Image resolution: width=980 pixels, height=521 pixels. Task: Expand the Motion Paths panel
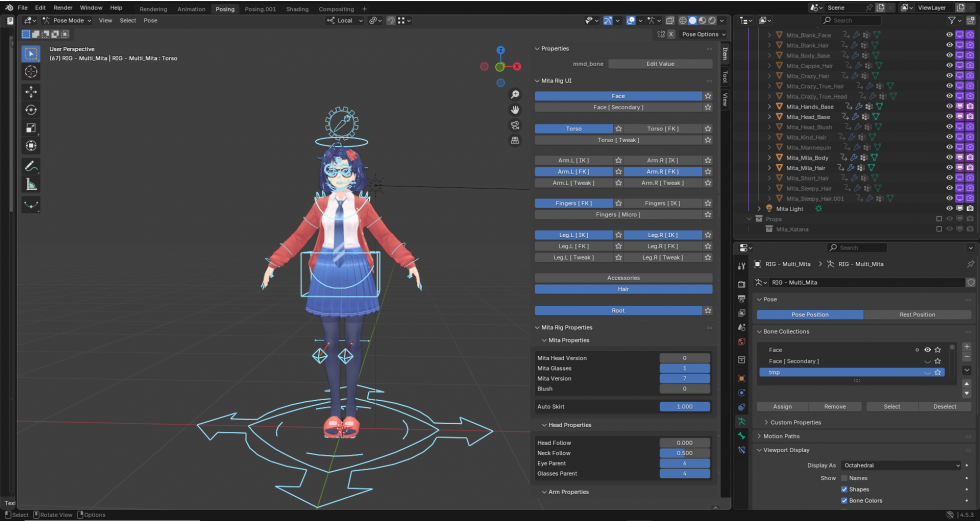[784, 436]
